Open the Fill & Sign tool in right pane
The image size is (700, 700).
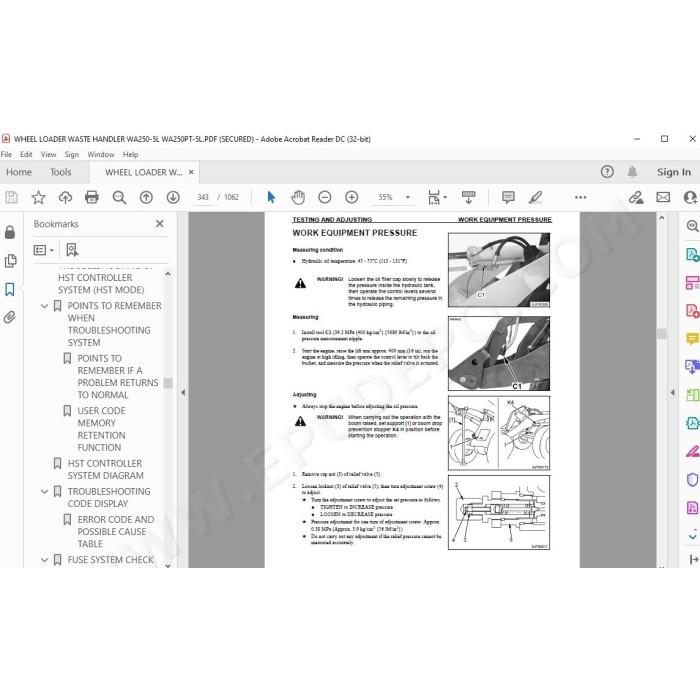(692, 452)
